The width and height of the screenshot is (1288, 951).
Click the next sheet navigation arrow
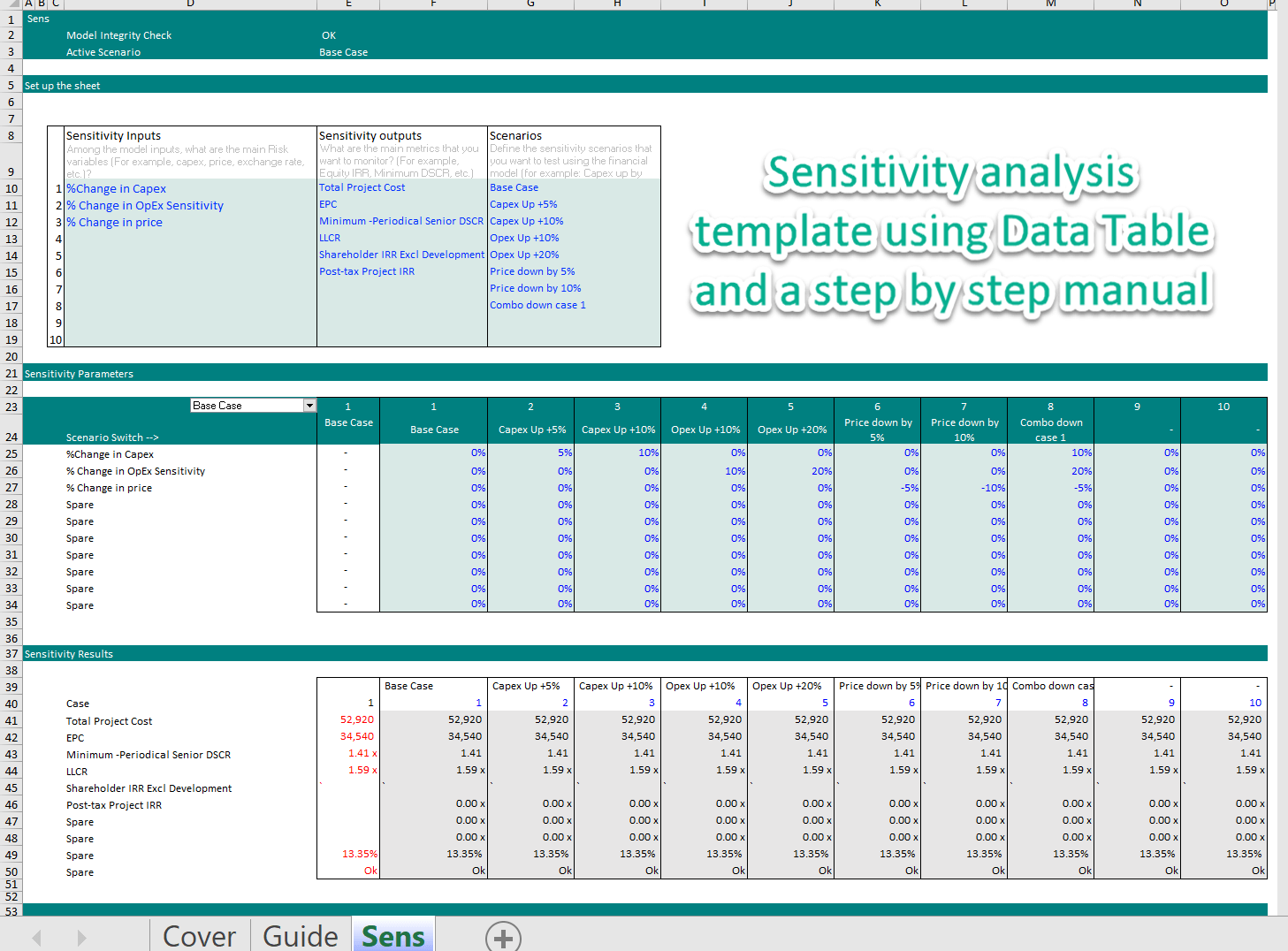pyautogui.click(x=81, y=938)
